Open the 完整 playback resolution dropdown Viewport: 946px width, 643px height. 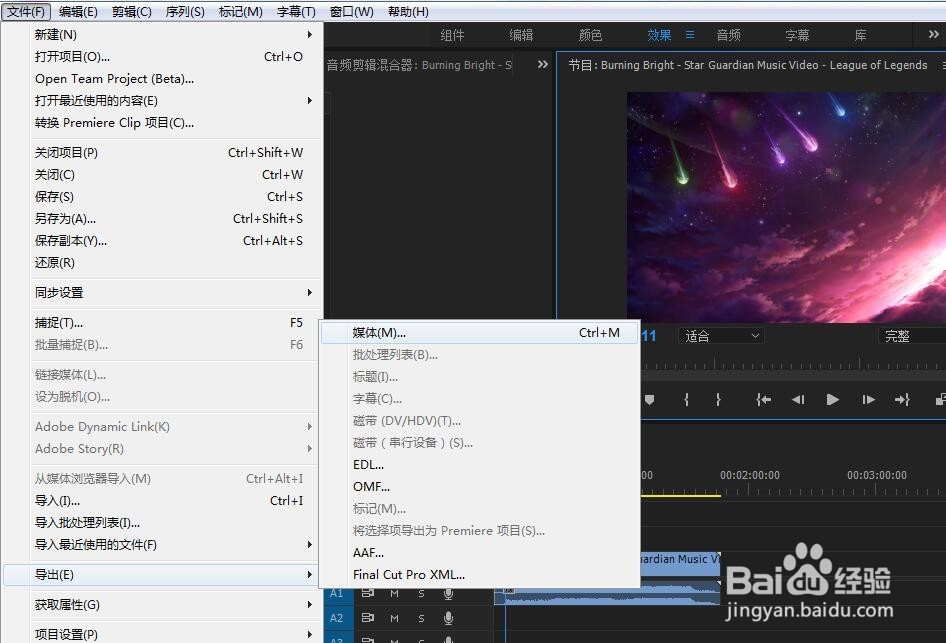pyautogui.click(x=912, y=336)
